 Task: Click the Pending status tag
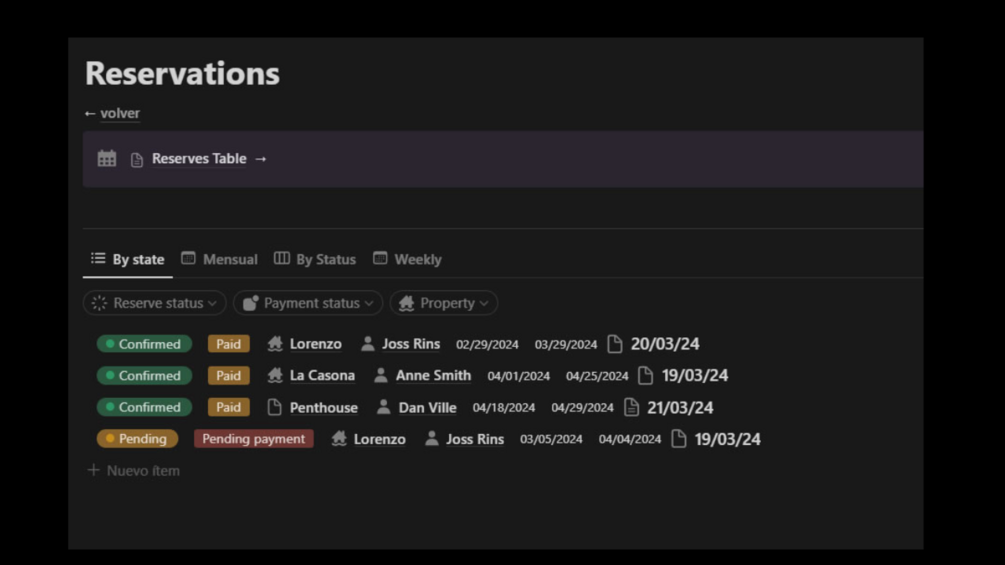pyautogui.click(x=137, y=439)
